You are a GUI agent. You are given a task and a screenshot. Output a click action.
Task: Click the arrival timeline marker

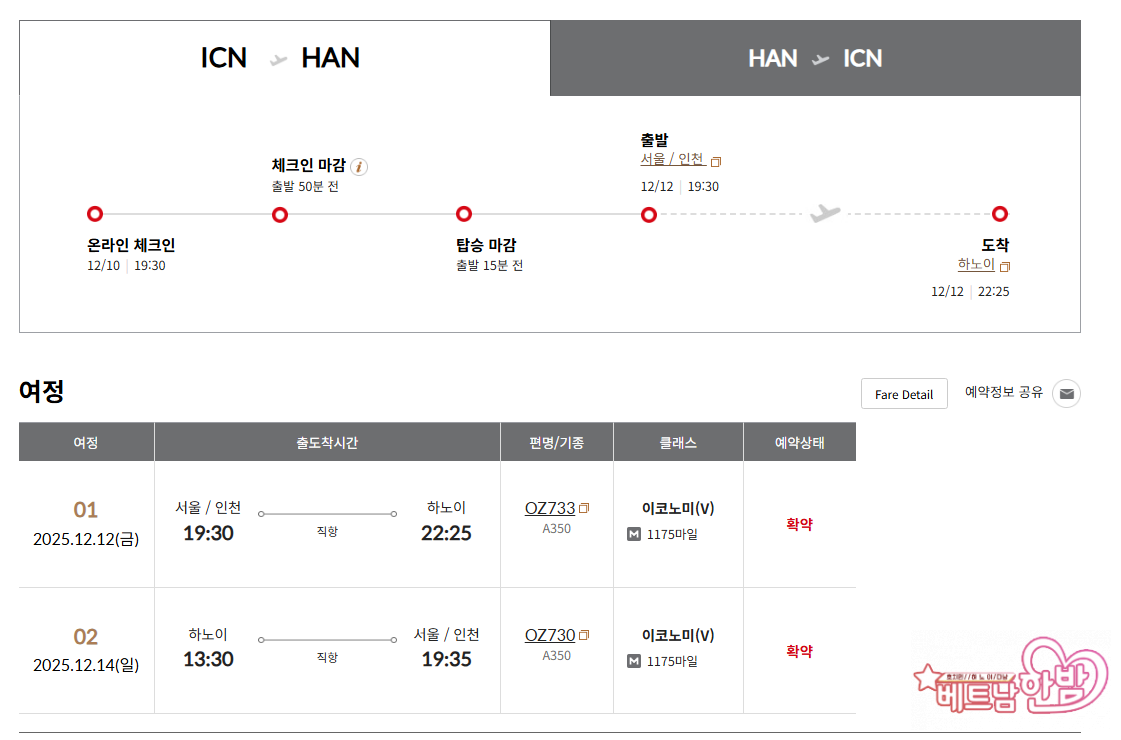(1000, 214)
